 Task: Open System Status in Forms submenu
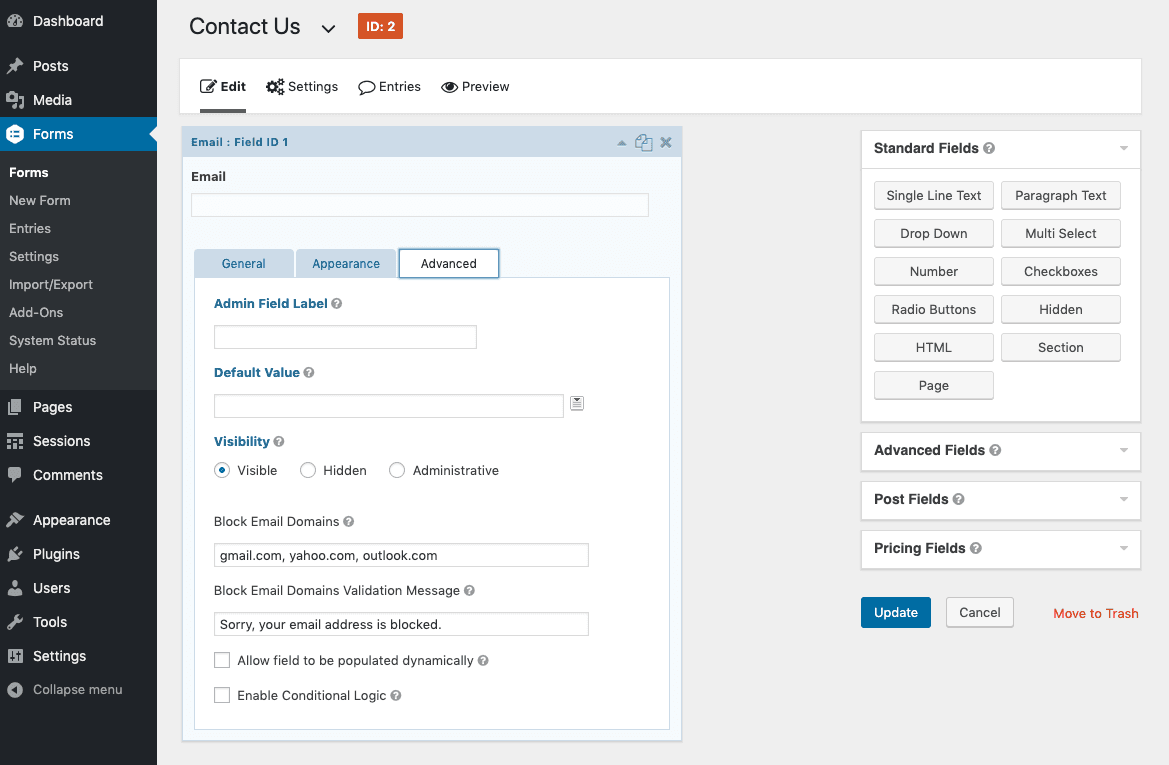[x=52, y=341]
